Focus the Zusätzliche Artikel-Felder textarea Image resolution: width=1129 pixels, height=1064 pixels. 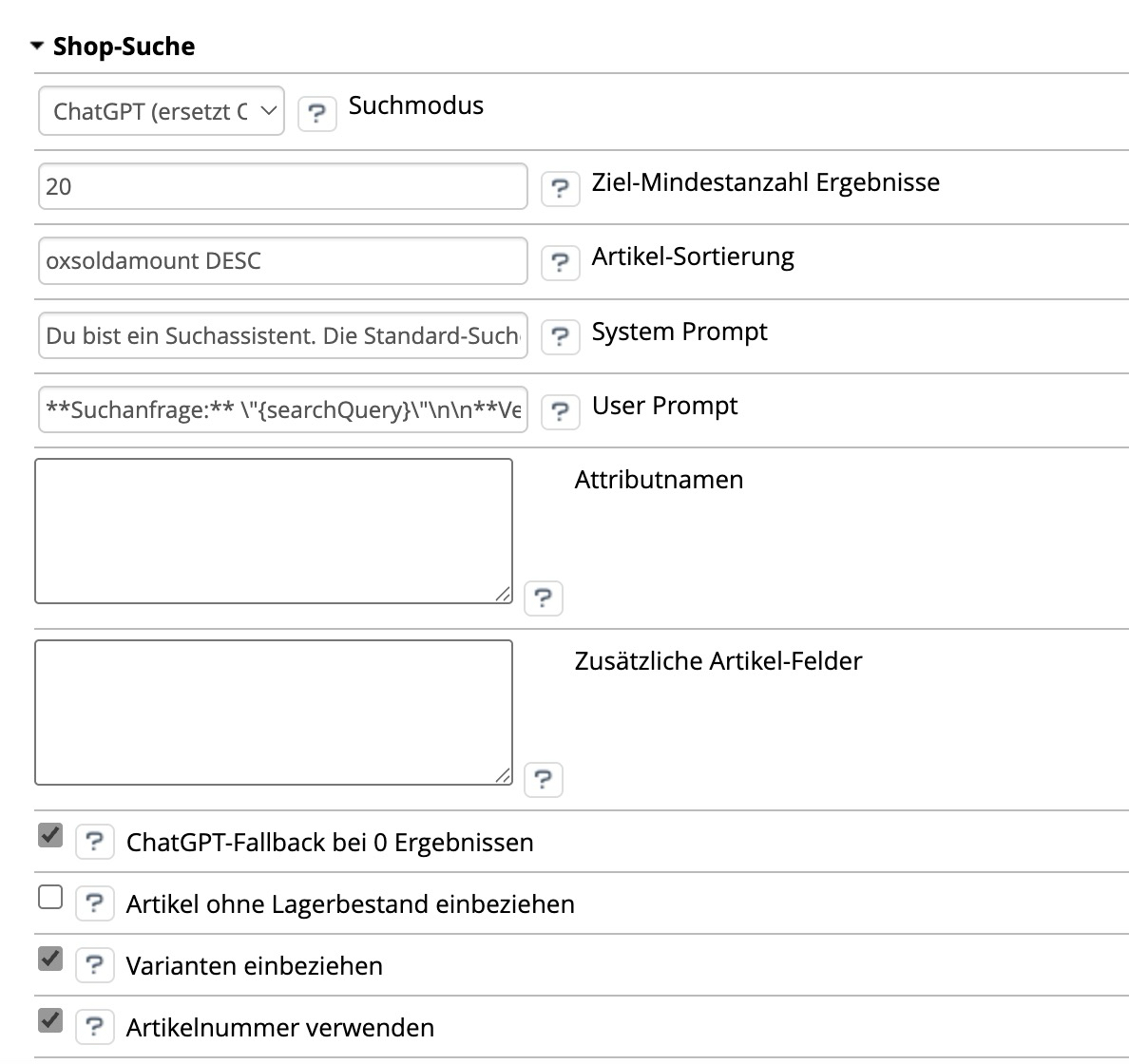pos(274,712)
